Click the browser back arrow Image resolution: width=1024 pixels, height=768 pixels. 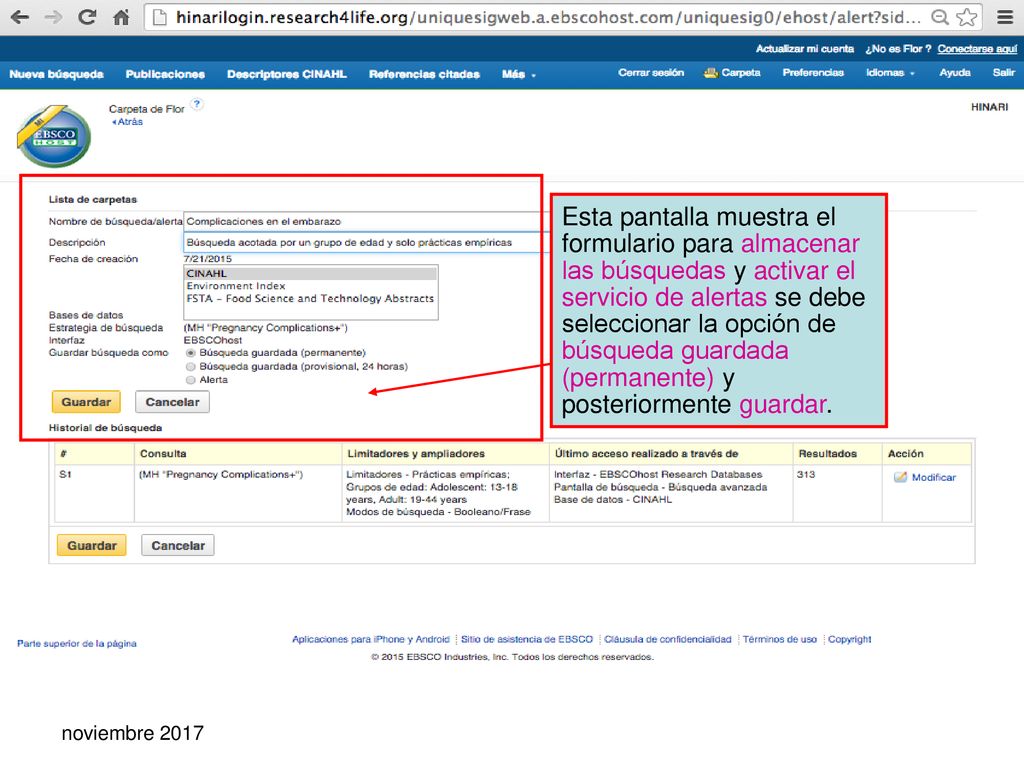click(20, 17)
